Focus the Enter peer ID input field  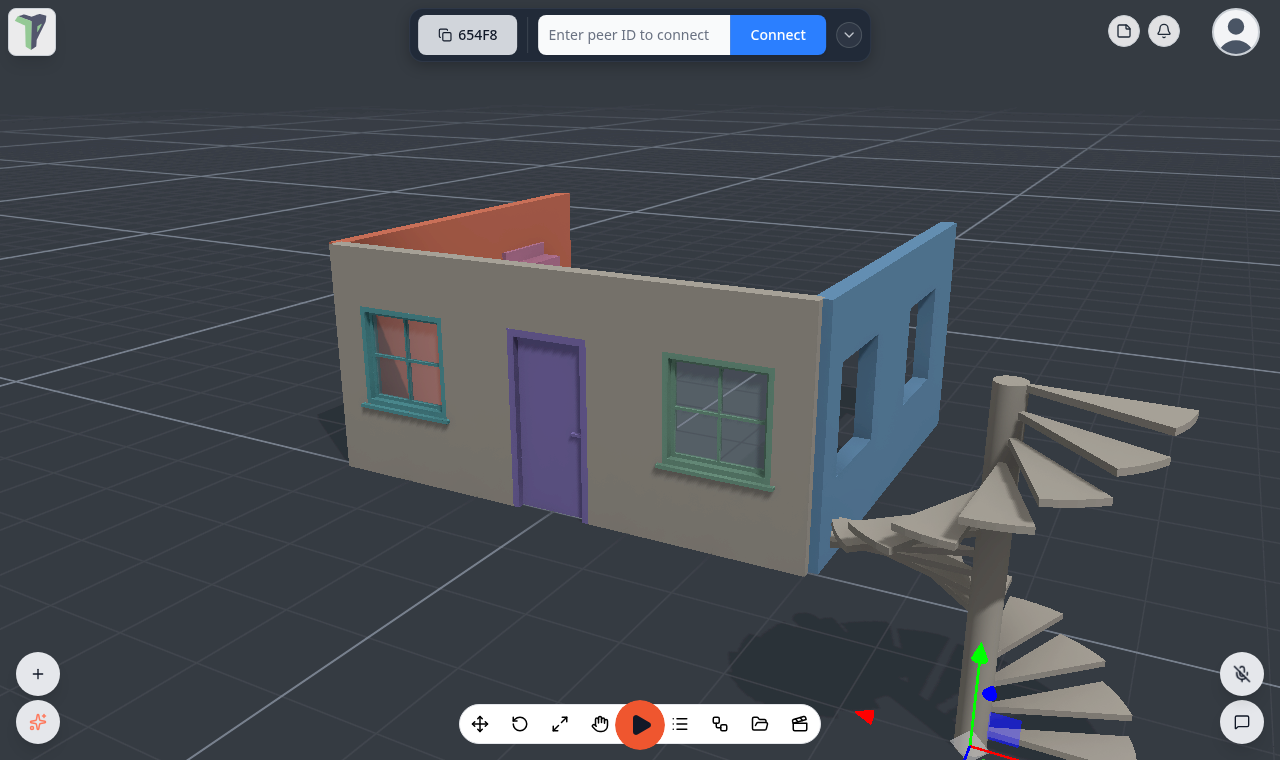634,35
